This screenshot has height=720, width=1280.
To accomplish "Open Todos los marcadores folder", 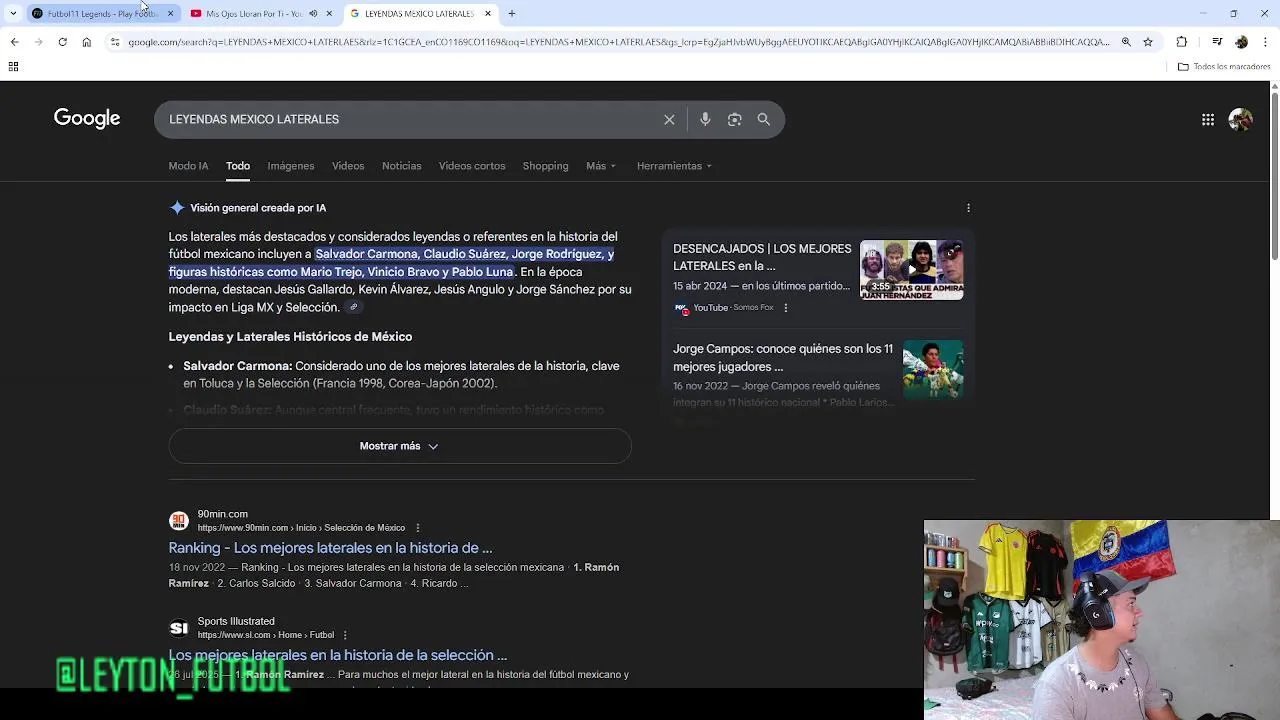I will [x=1223, y=67].
